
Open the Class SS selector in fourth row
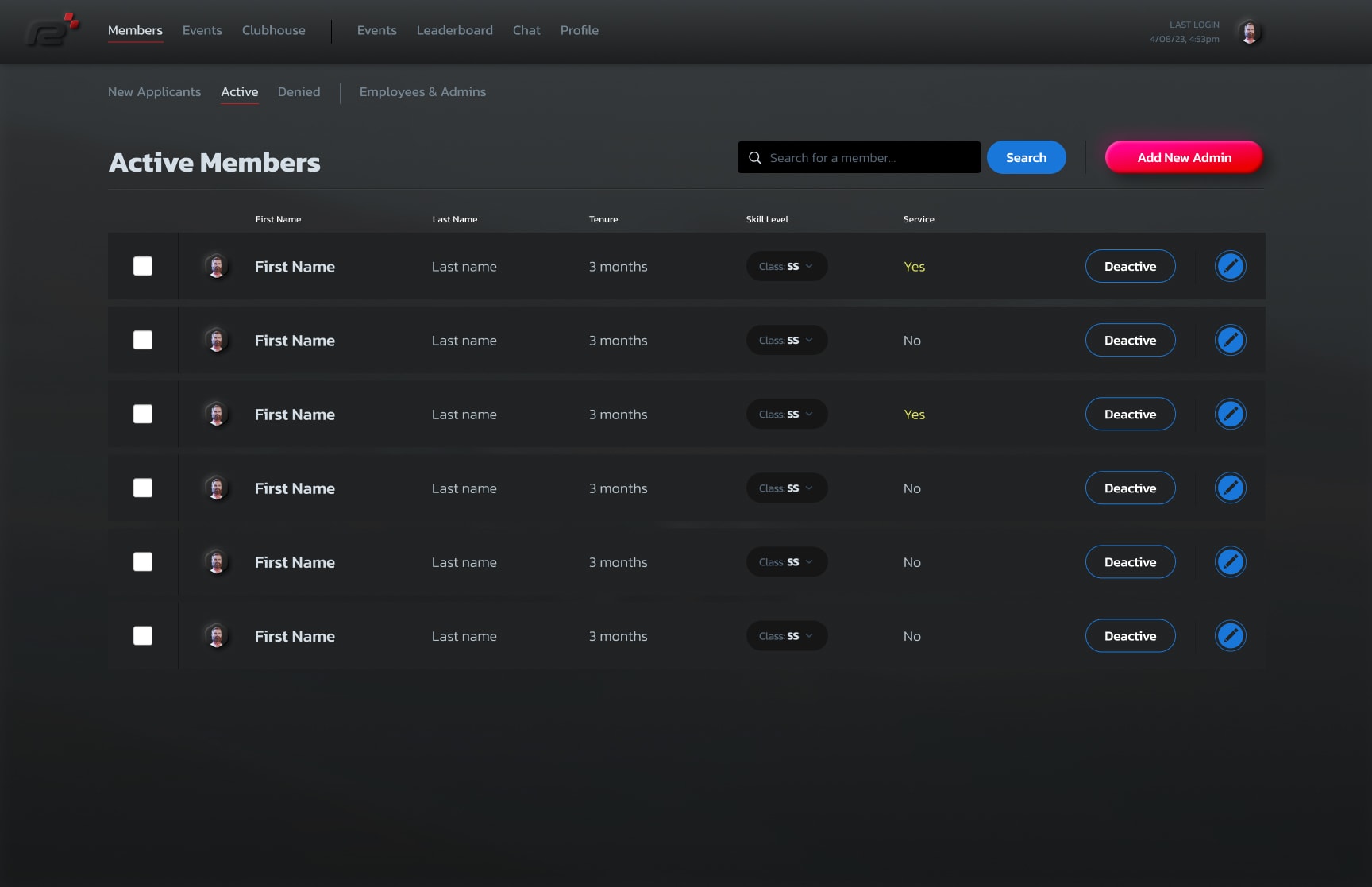click(787, 488)
